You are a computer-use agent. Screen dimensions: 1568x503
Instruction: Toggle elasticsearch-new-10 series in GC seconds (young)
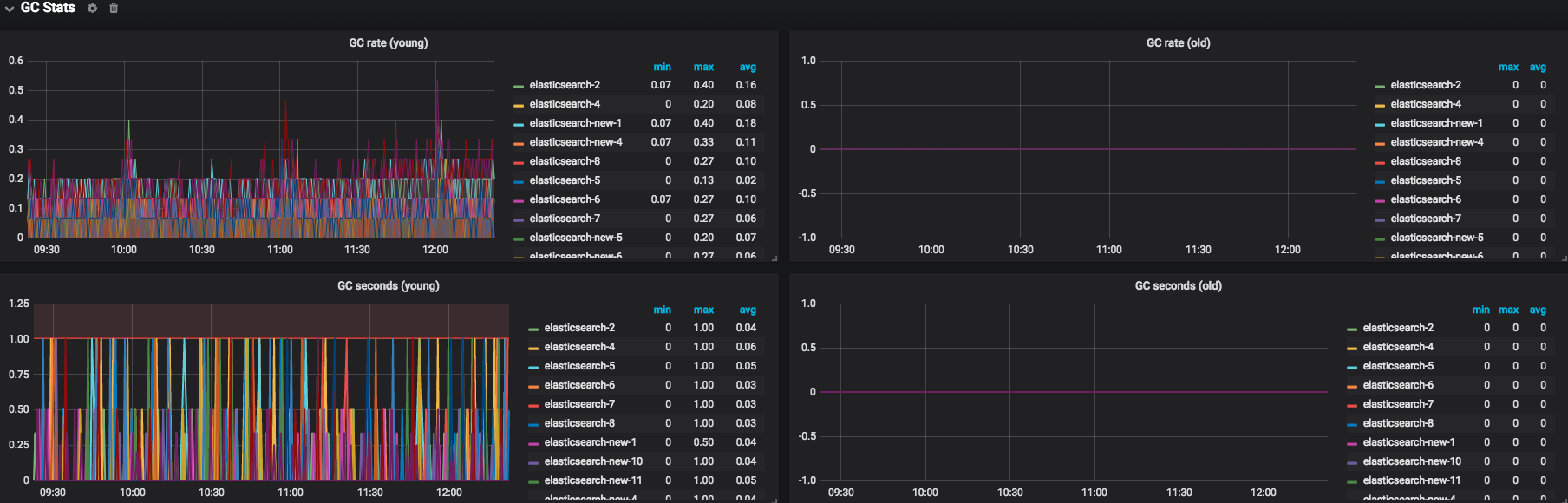coord(593,461)
